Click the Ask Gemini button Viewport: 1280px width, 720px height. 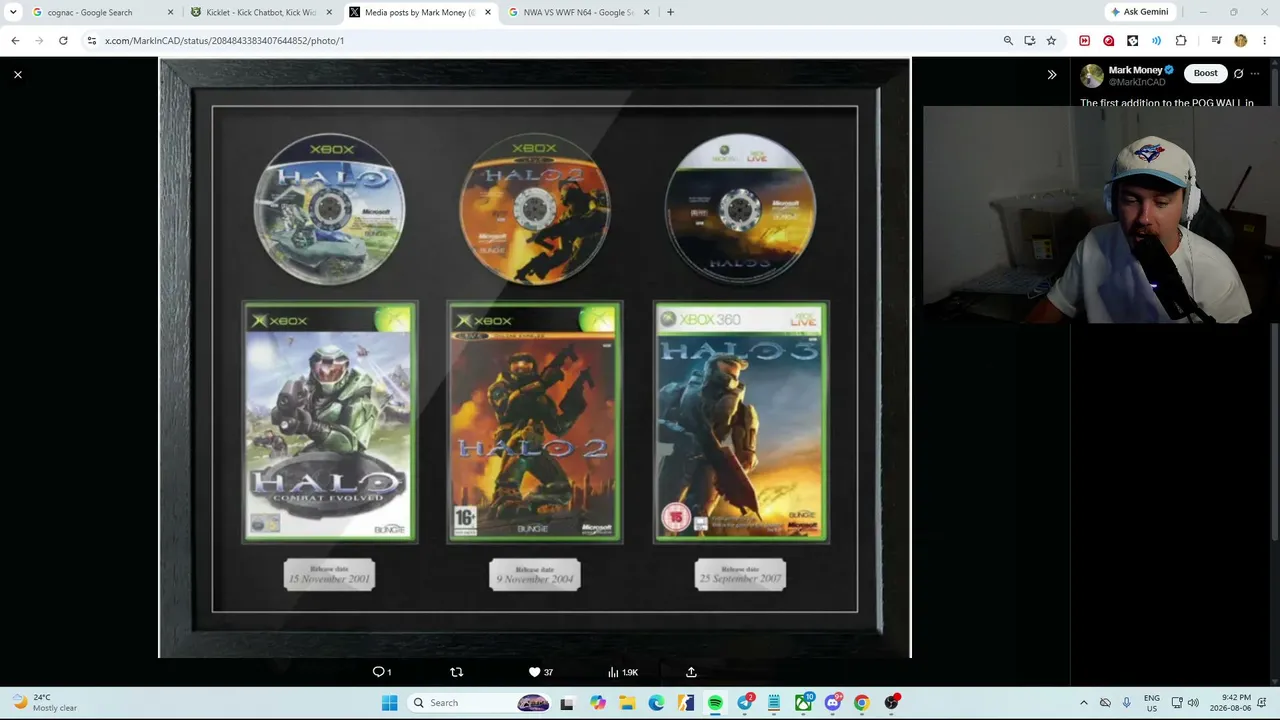tap(1139, 12)
